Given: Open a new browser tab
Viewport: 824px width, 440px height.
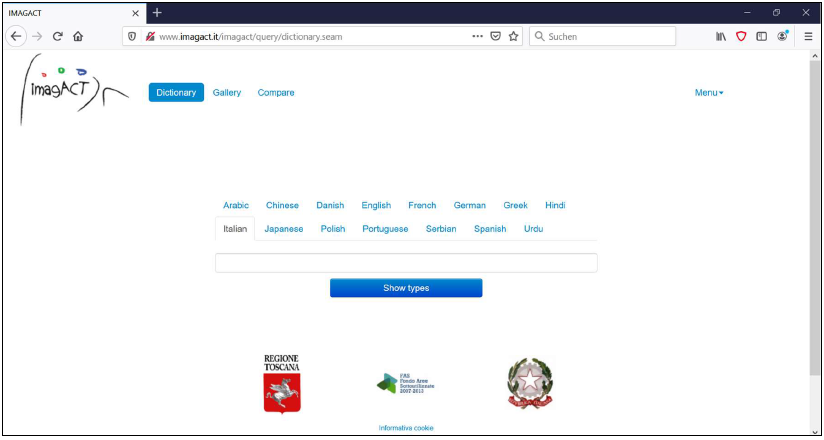Looking at the screenshot, I should tap(157, 12).
